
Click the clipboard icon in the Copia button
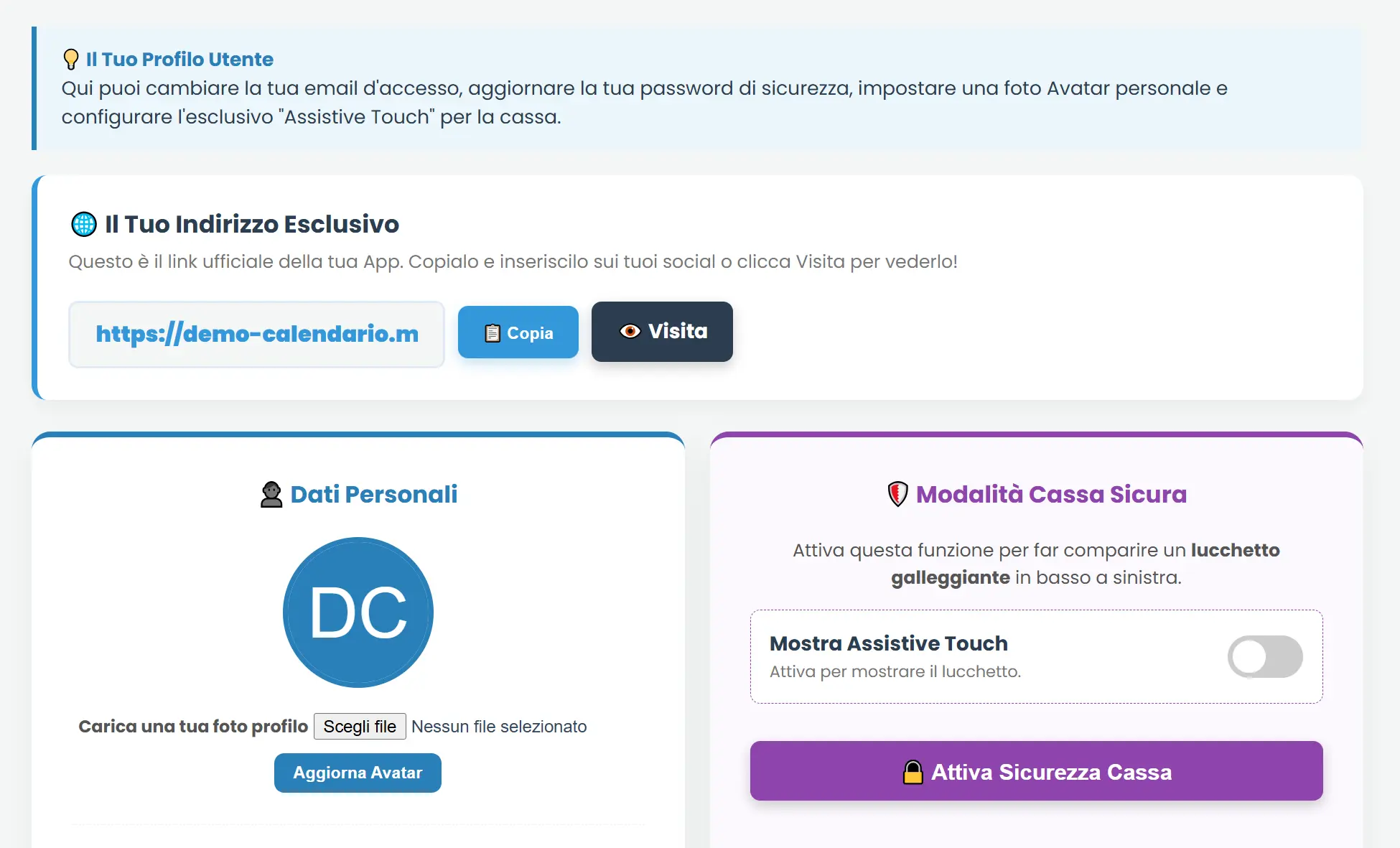(493, 333)
